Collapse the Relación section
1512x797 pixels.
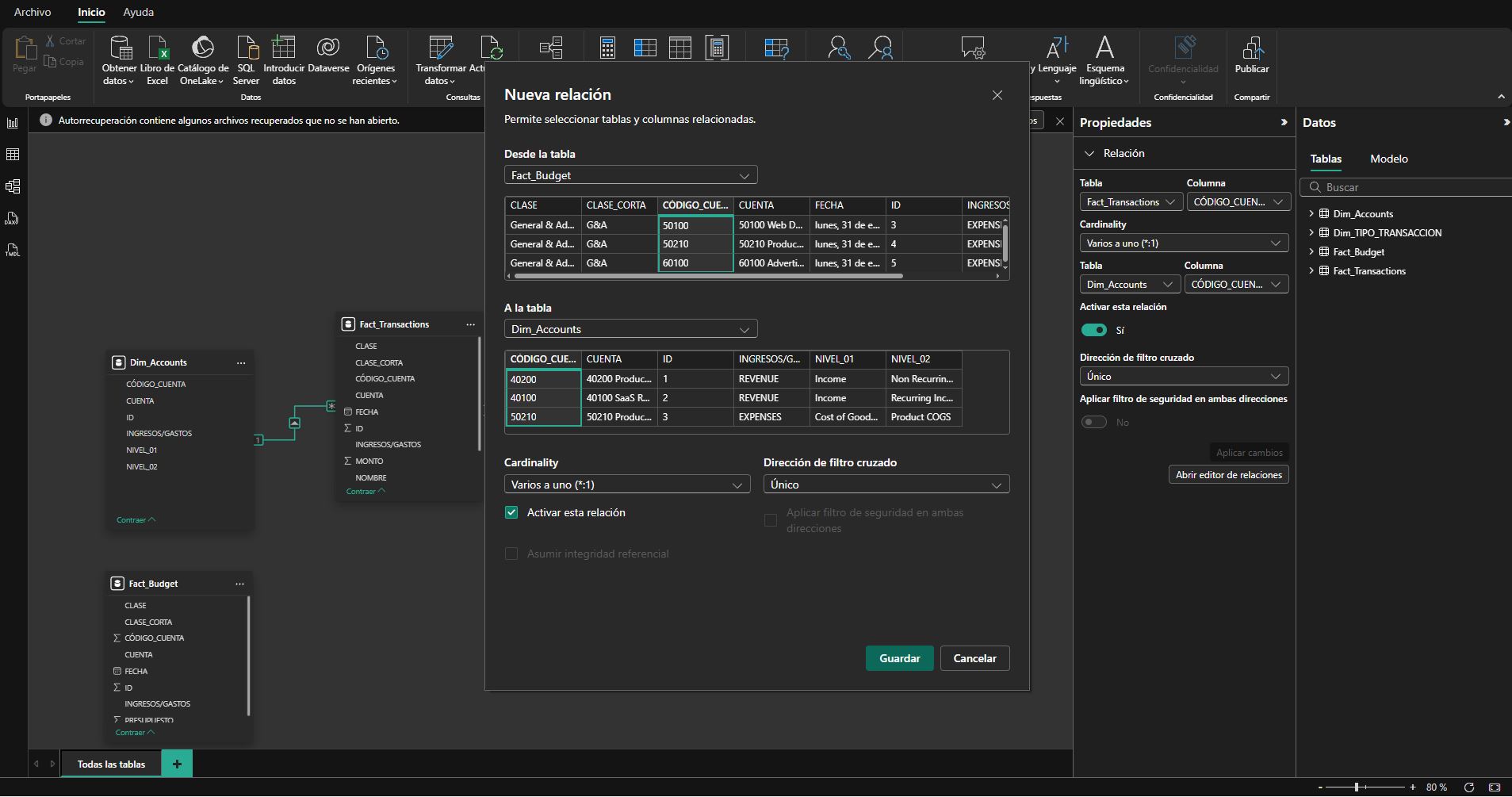tap(1089, 153)
